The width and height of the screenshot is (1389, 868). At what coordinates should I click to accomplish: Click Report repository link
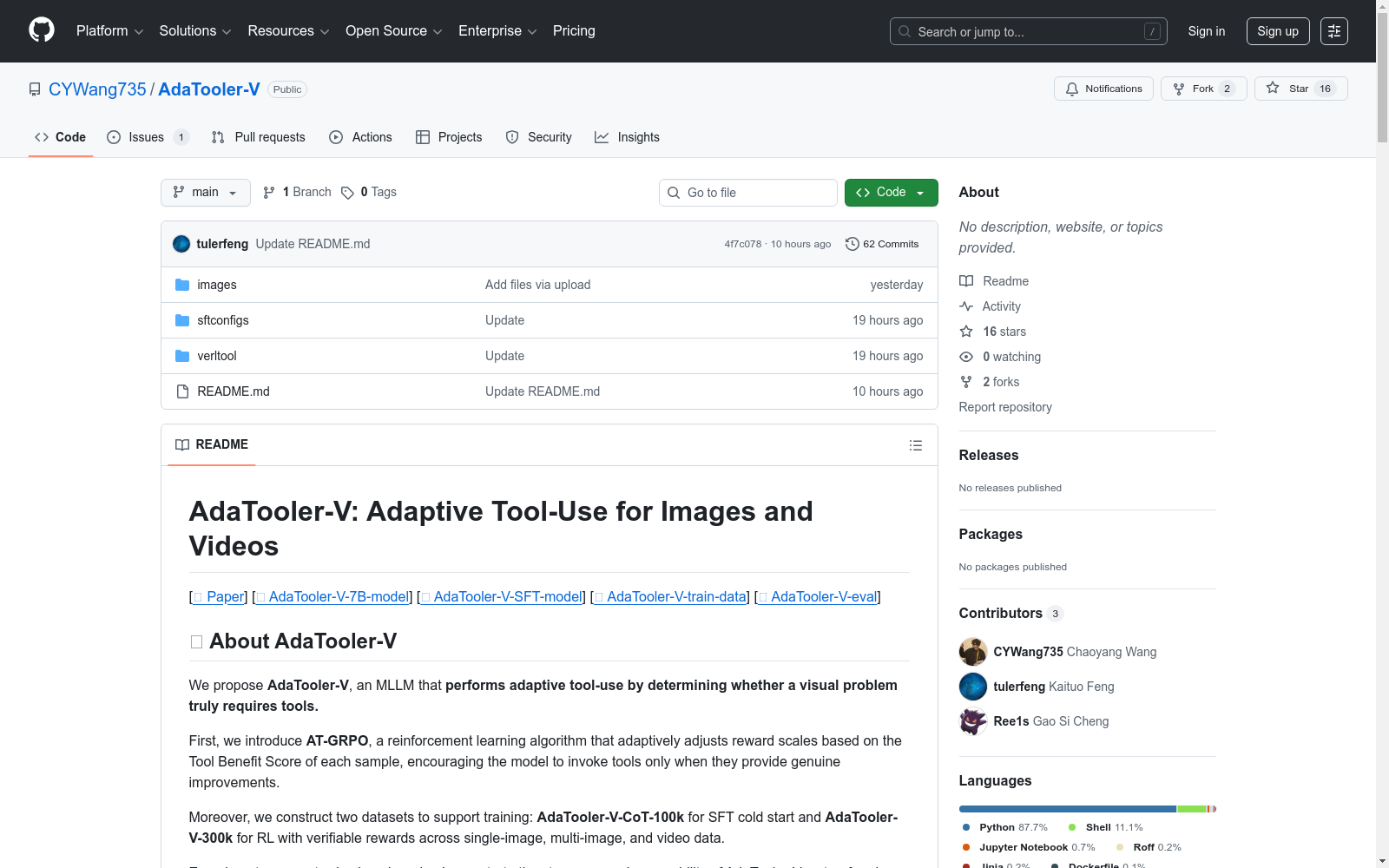tap(1005, 407)
